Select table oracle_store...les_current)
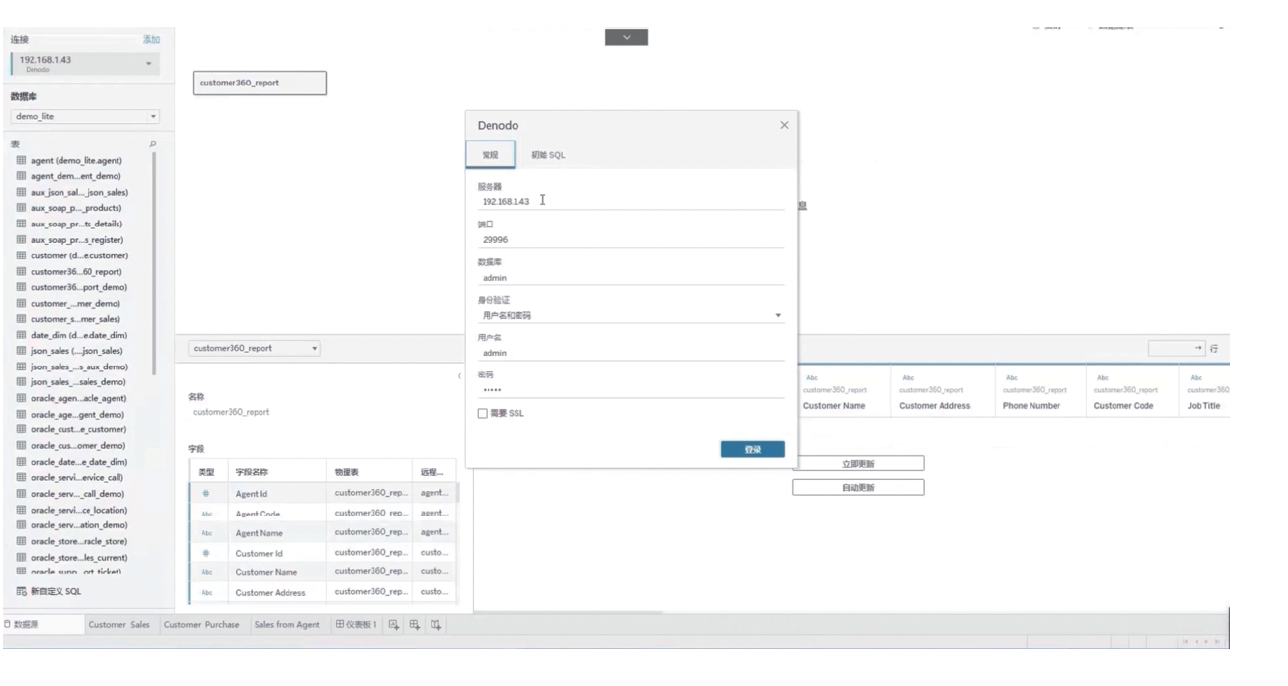1288x686 pixels. (x=79, y=557)
